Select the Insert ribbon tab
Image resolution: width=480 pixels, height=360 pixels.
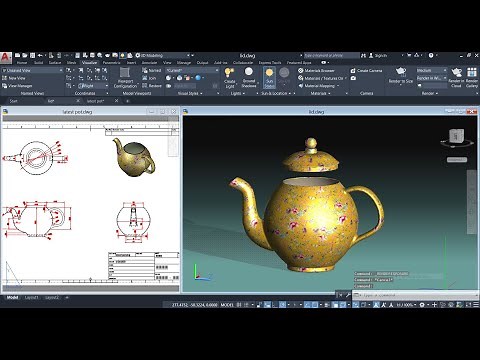point(131,63)
